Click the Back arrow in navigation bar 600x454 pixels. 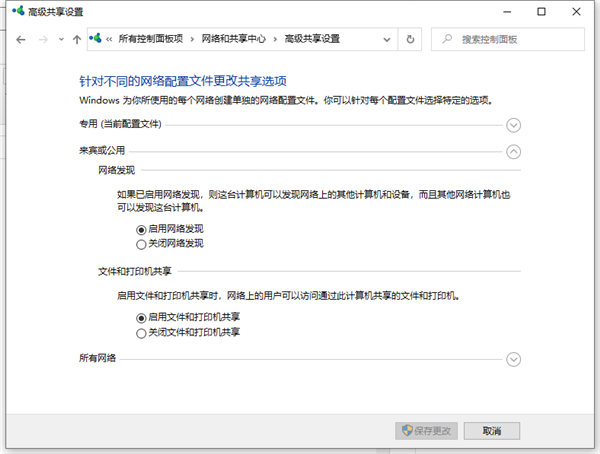coord(21,39)
